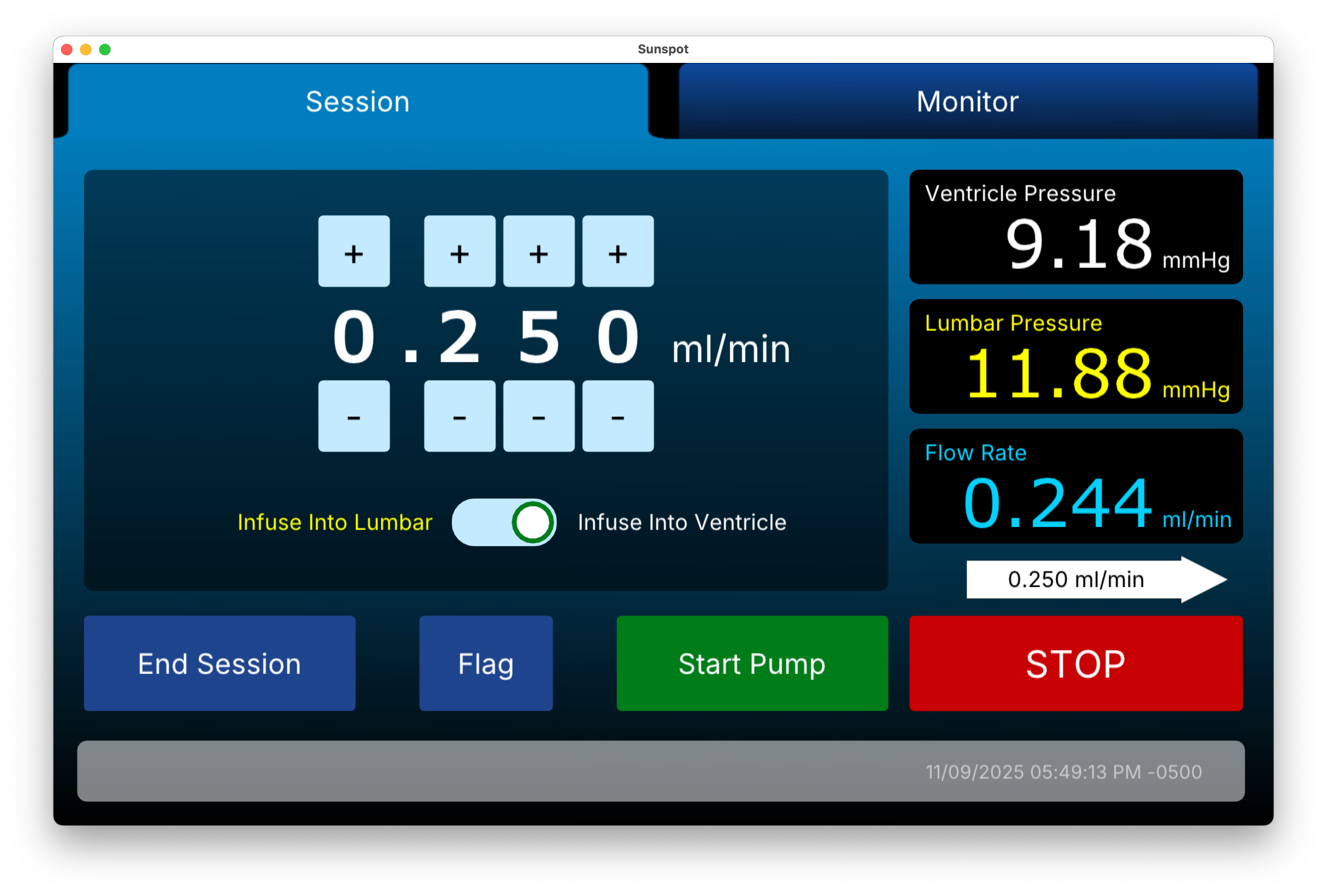This screenshot has width=1327, height=896.
Task: Click the gray status bar with timestamp
Action: tap(661, 772)
